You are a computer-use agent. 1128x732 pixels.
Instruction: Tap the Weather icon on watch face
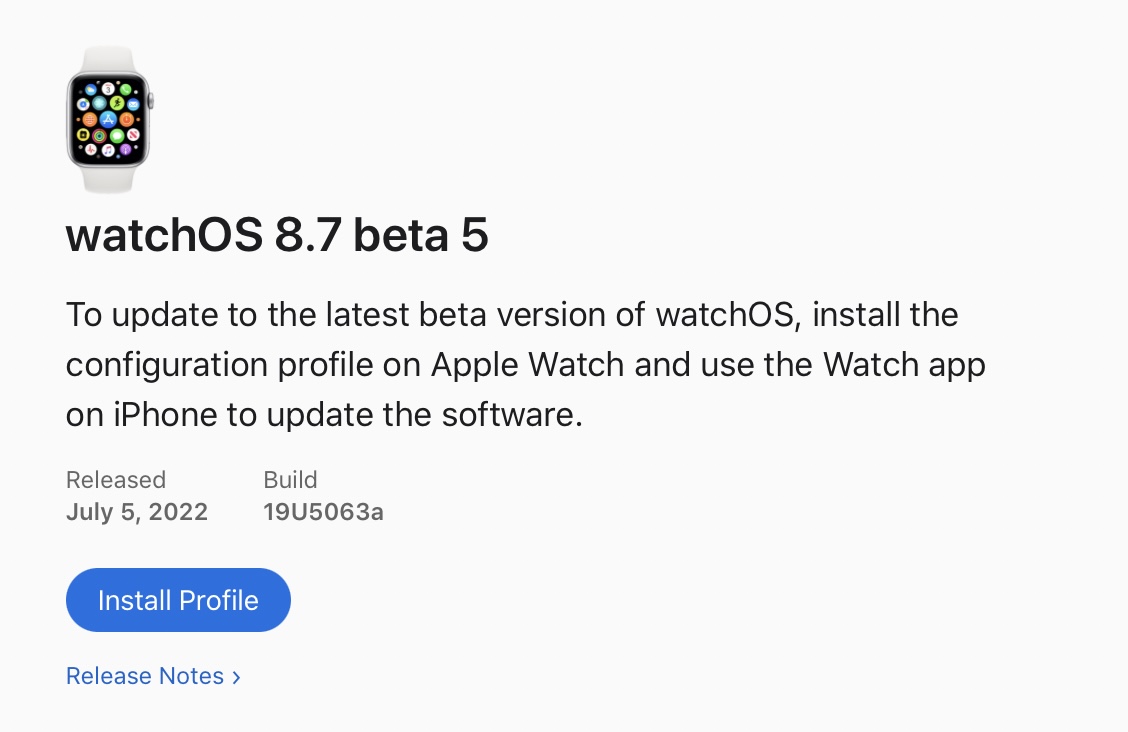click(x=91, y=90)
